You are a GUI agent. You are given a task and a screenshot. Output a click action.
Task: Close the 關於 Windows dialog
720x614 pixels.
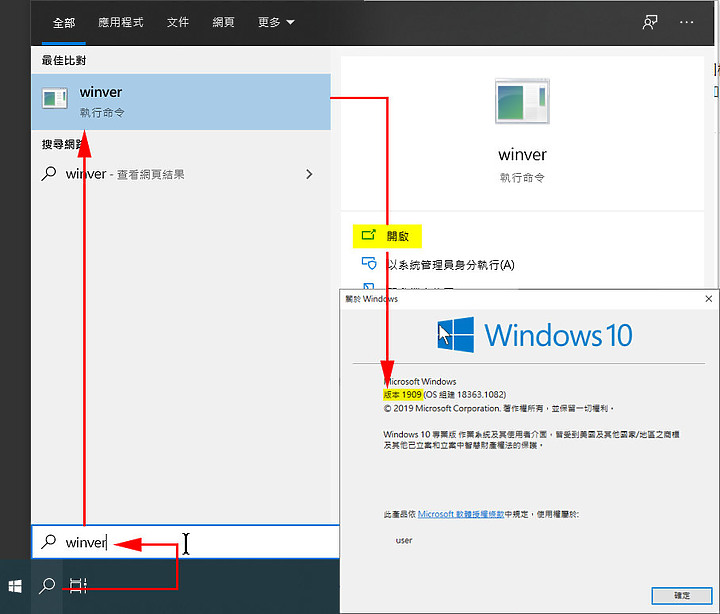click(x=709, y=299)
